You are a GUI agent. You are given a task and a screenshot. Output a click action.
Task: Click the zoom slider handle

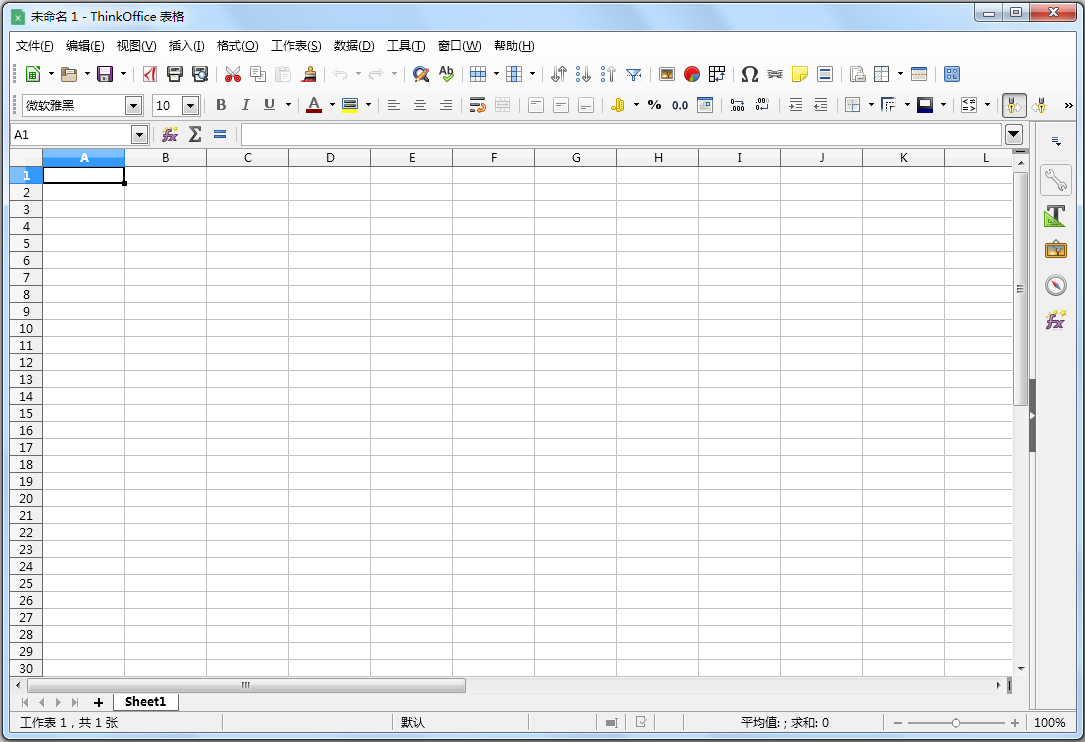point(956,723)
